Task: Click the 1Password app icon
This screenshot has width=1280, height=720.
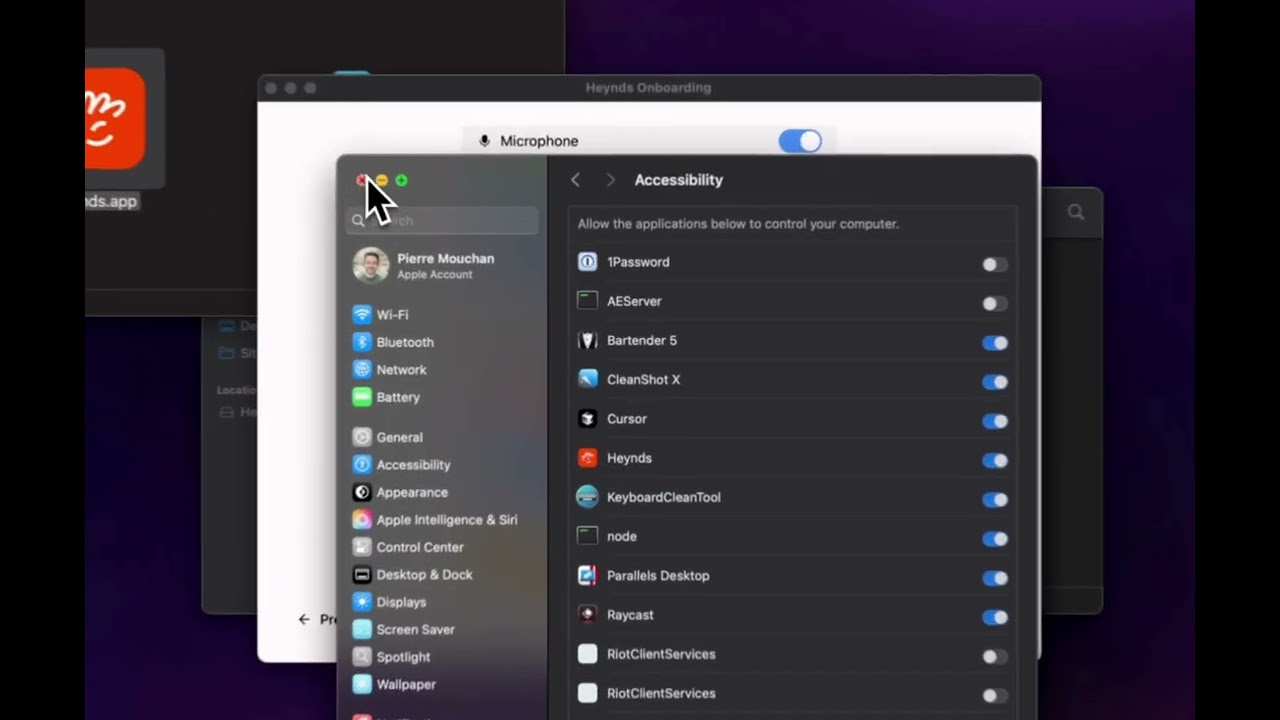Action: pyautogui.click(x=587, y=262)
